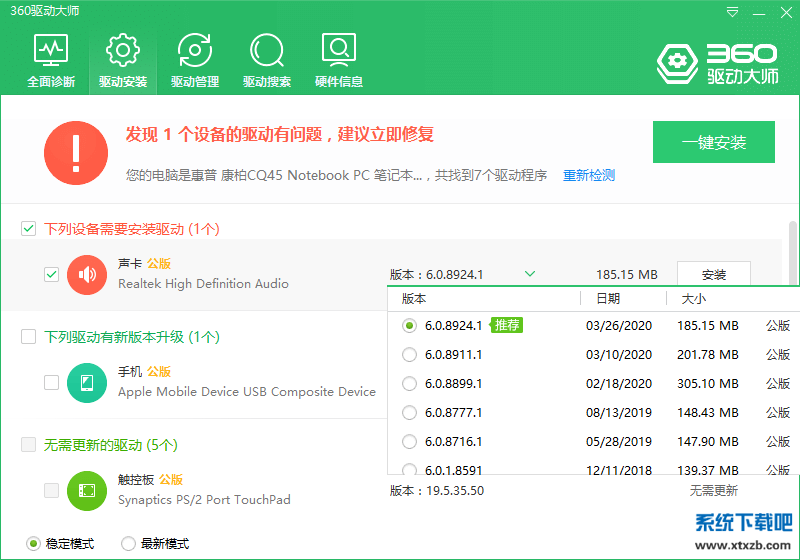The image size is (800, 560).
Task: Click the 一键安装 one-click install button
Action: 714,142
